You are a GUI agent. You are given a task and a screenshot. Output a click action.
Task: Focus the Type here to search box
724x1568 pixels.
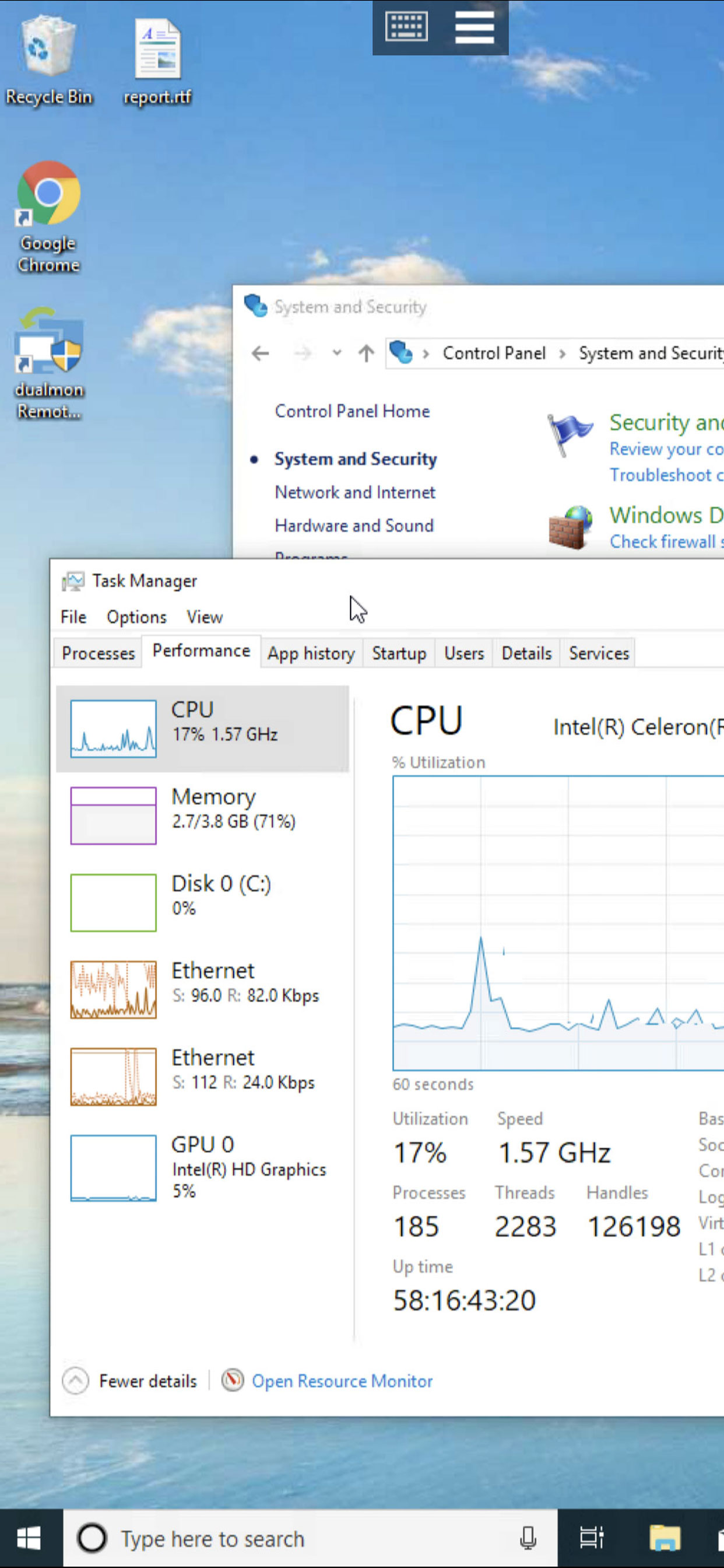310,1538
